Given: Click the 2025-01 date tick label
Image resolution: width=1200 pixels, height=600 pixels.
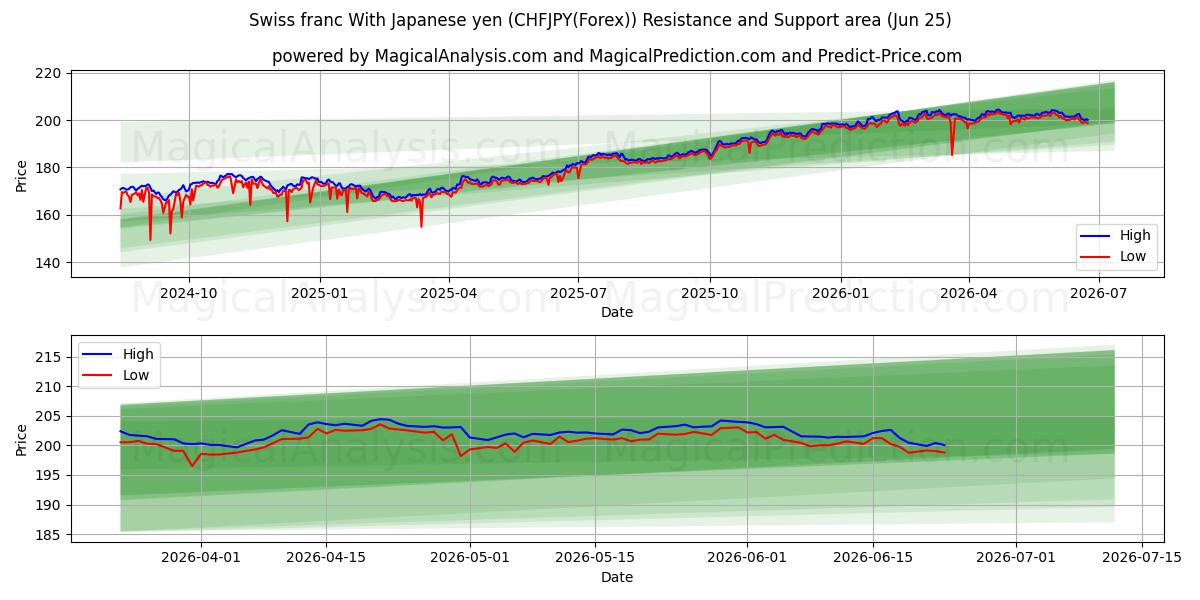Looking at the screenshot, I should (x=321, y=294).
